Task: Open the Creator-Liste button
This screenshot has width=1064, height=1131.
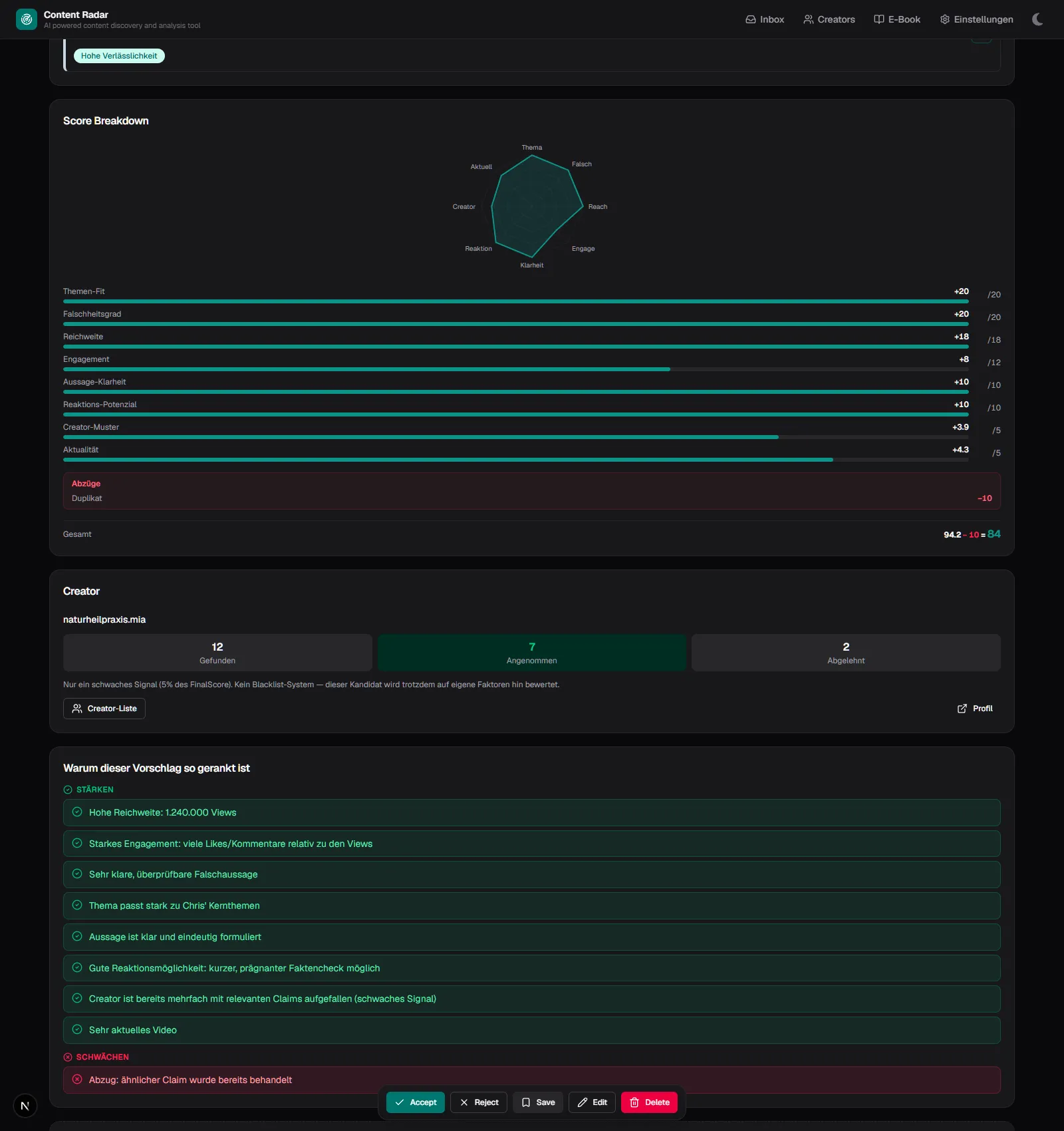Action: click(104, 709)
